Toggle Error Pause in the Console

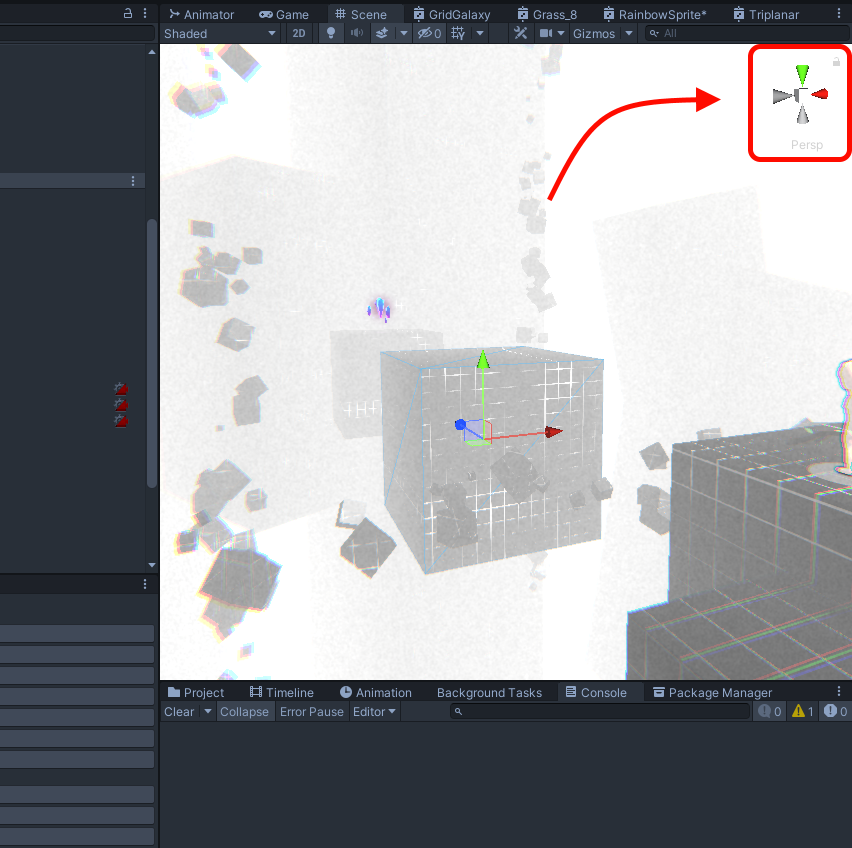pos(311,711)
